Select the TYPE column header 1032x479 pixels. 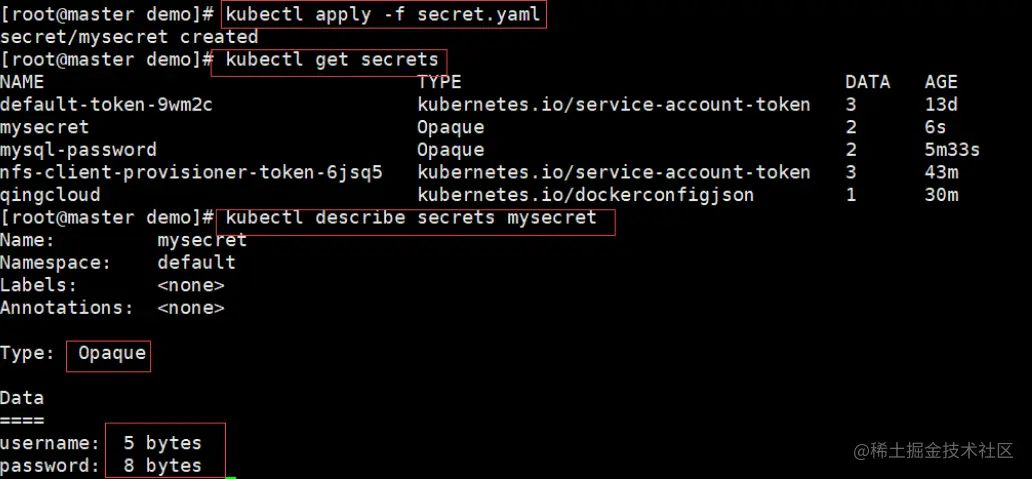439,82
